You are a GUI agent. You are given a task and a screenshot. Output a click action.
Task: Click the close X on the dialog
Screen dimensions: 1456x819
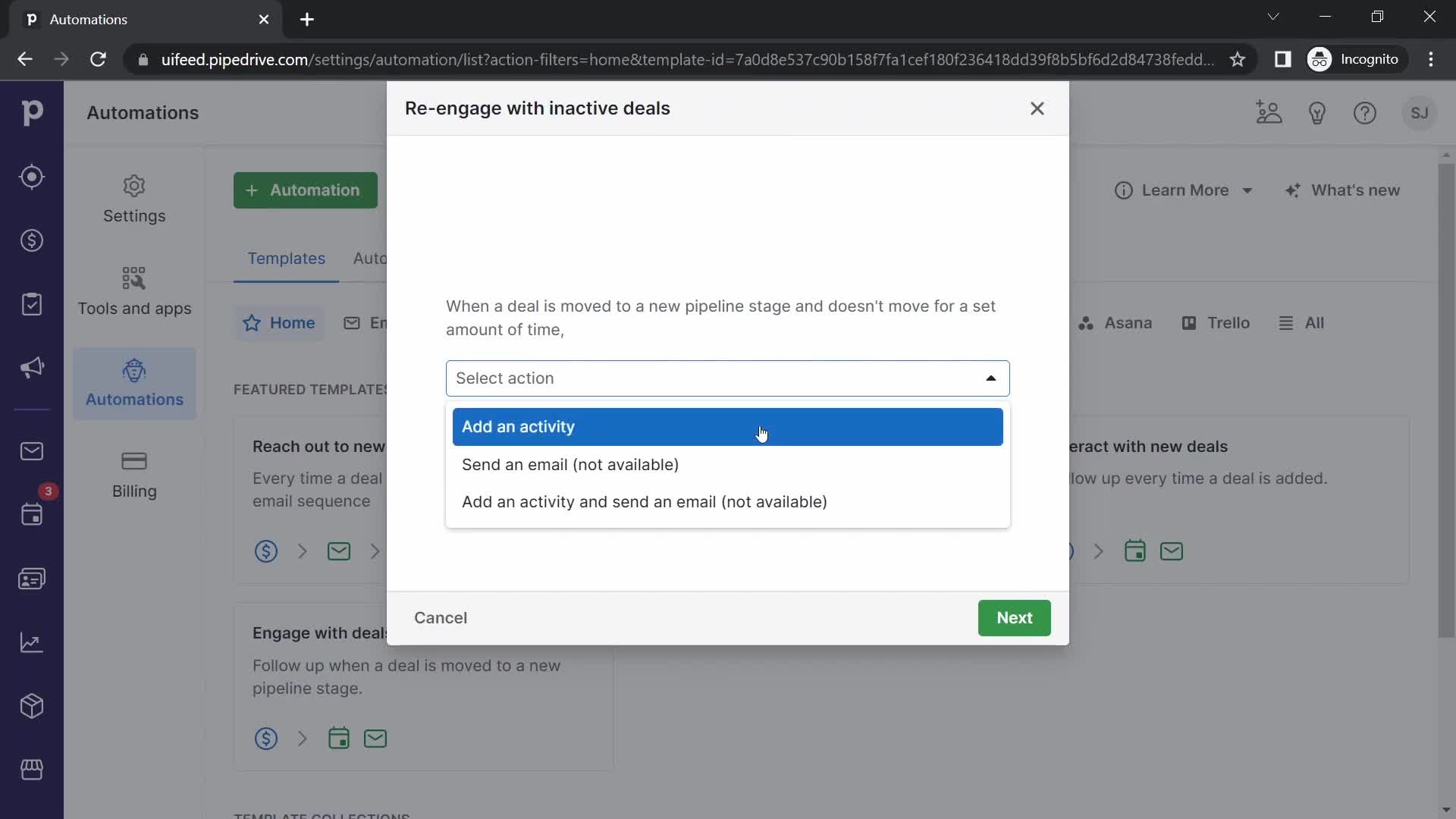pos(1038,108)
